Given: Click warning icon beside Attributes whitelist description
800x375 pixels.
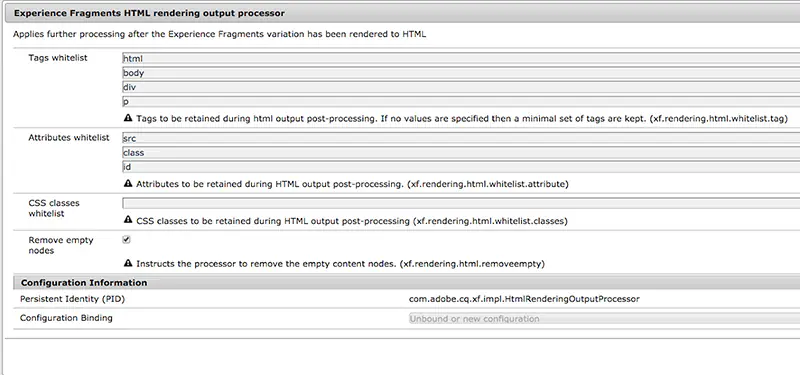Looking at the screenshot, I should tap(128, 184).
